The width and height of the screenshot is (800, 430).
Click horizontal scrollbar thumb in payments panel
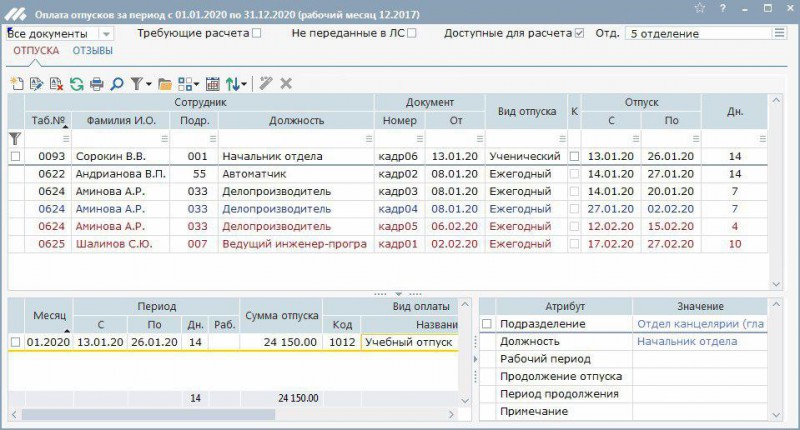(148, 414)
